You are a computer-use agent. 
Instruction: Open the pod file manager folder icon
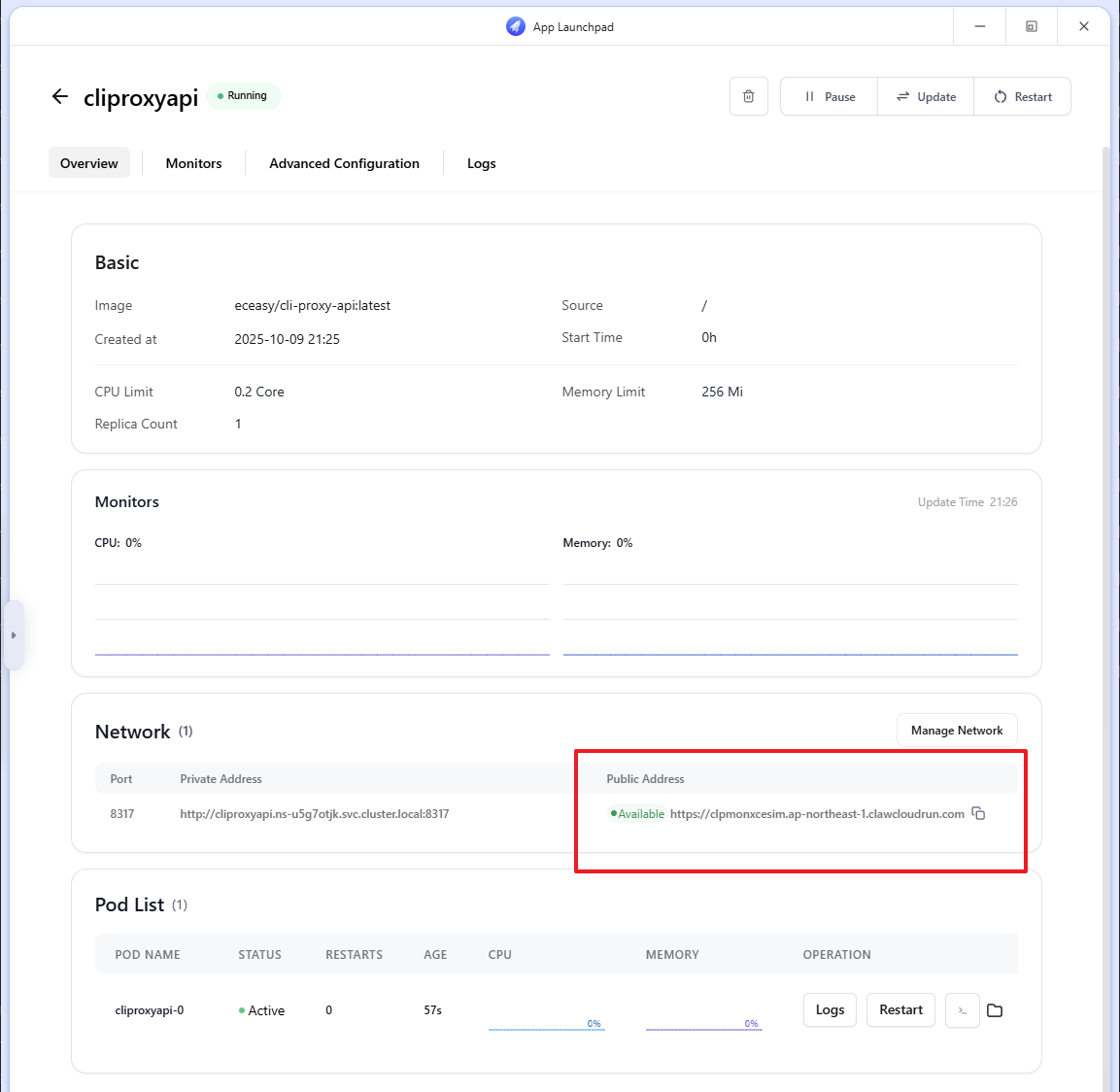(x=995, y=1010)
